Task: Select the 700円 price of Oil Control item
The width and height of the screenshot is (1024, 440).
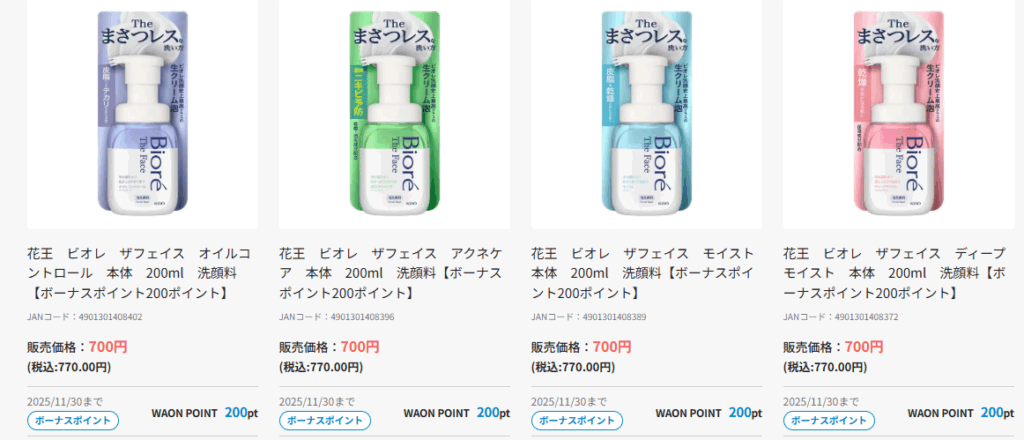Action: 108,347
